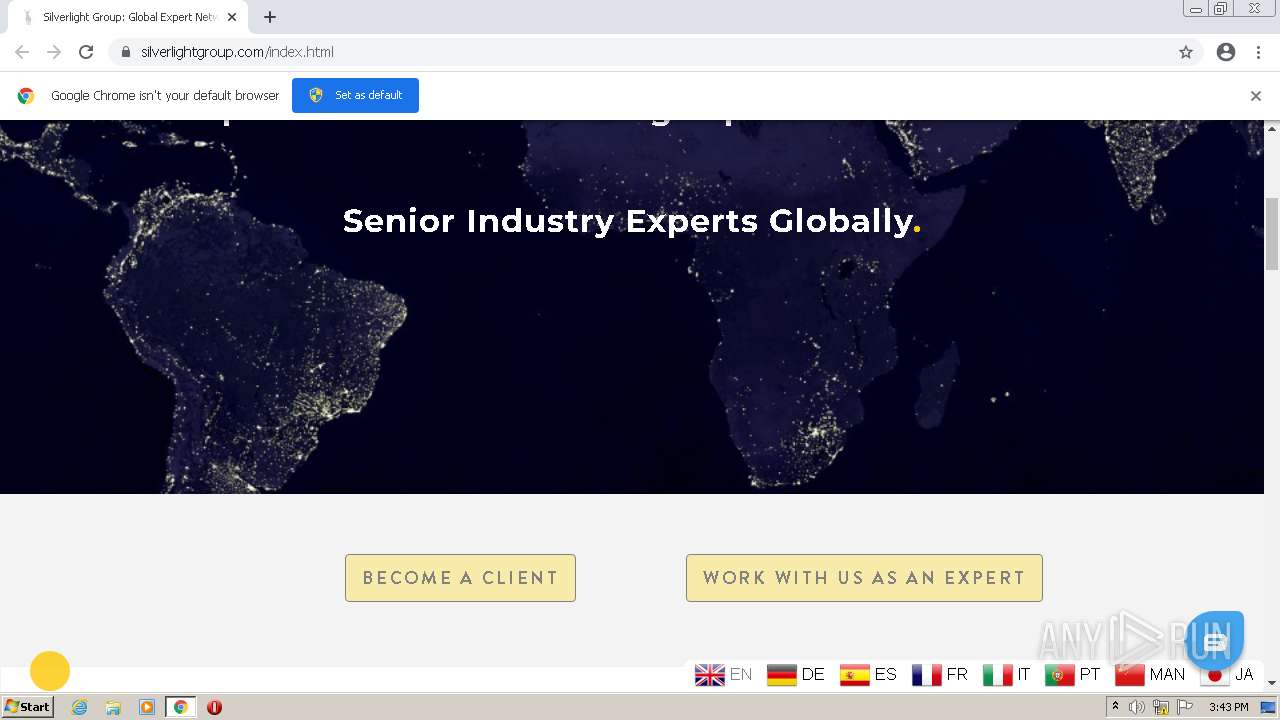Select the Silverlight Group browser tab
1280x720 pixels.
pos(129,17)
